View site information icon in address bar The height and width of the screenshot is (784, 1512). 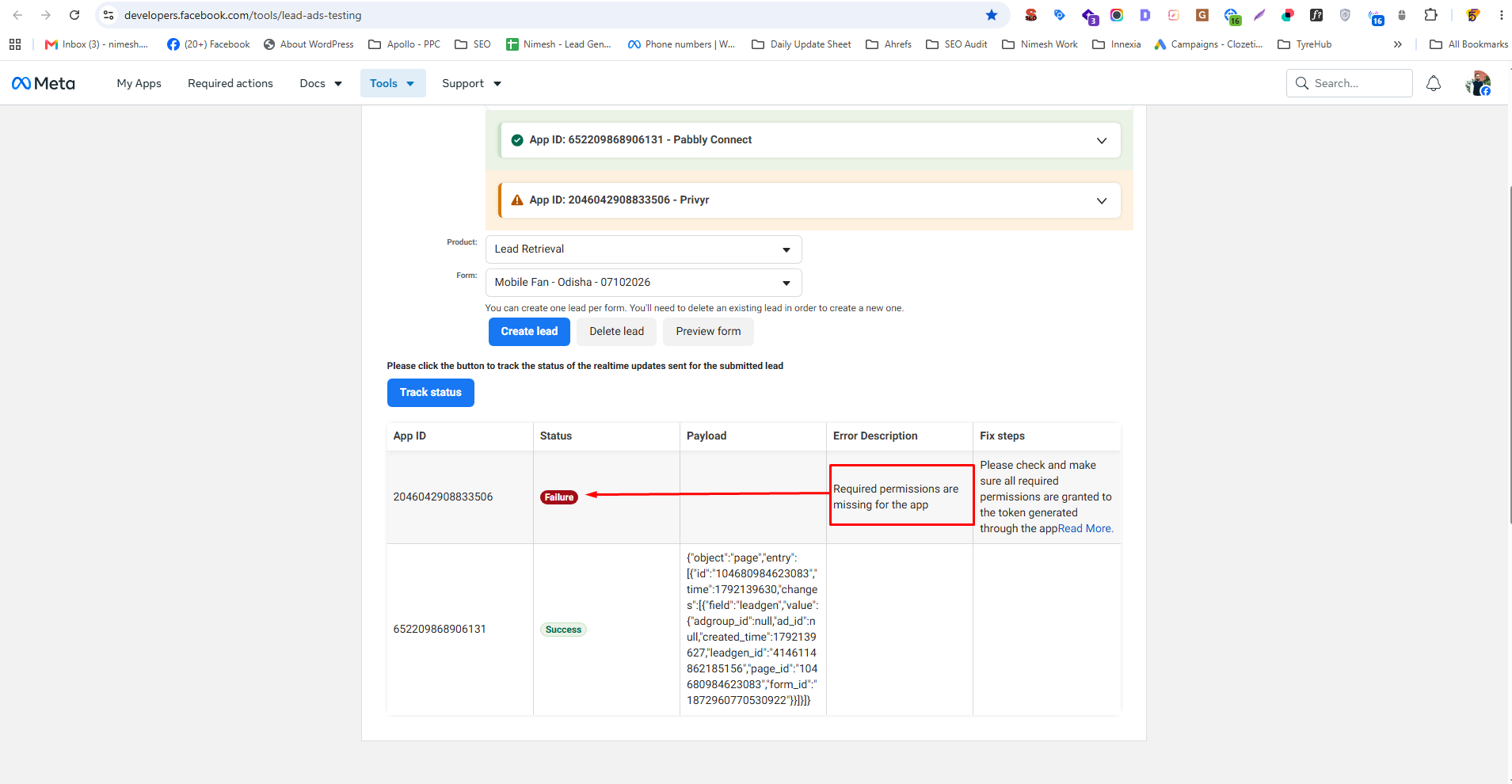109,15
